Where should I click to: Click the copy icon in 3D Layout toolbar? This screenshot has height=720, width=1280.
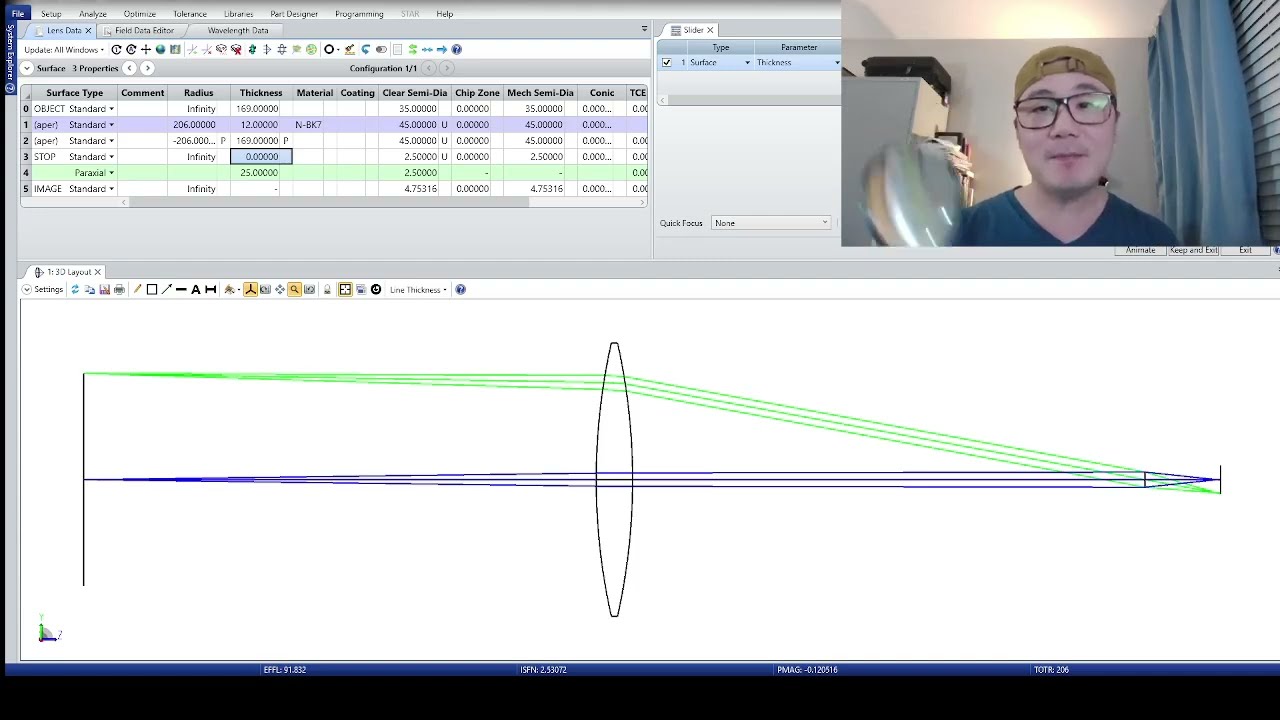point(89,289)
